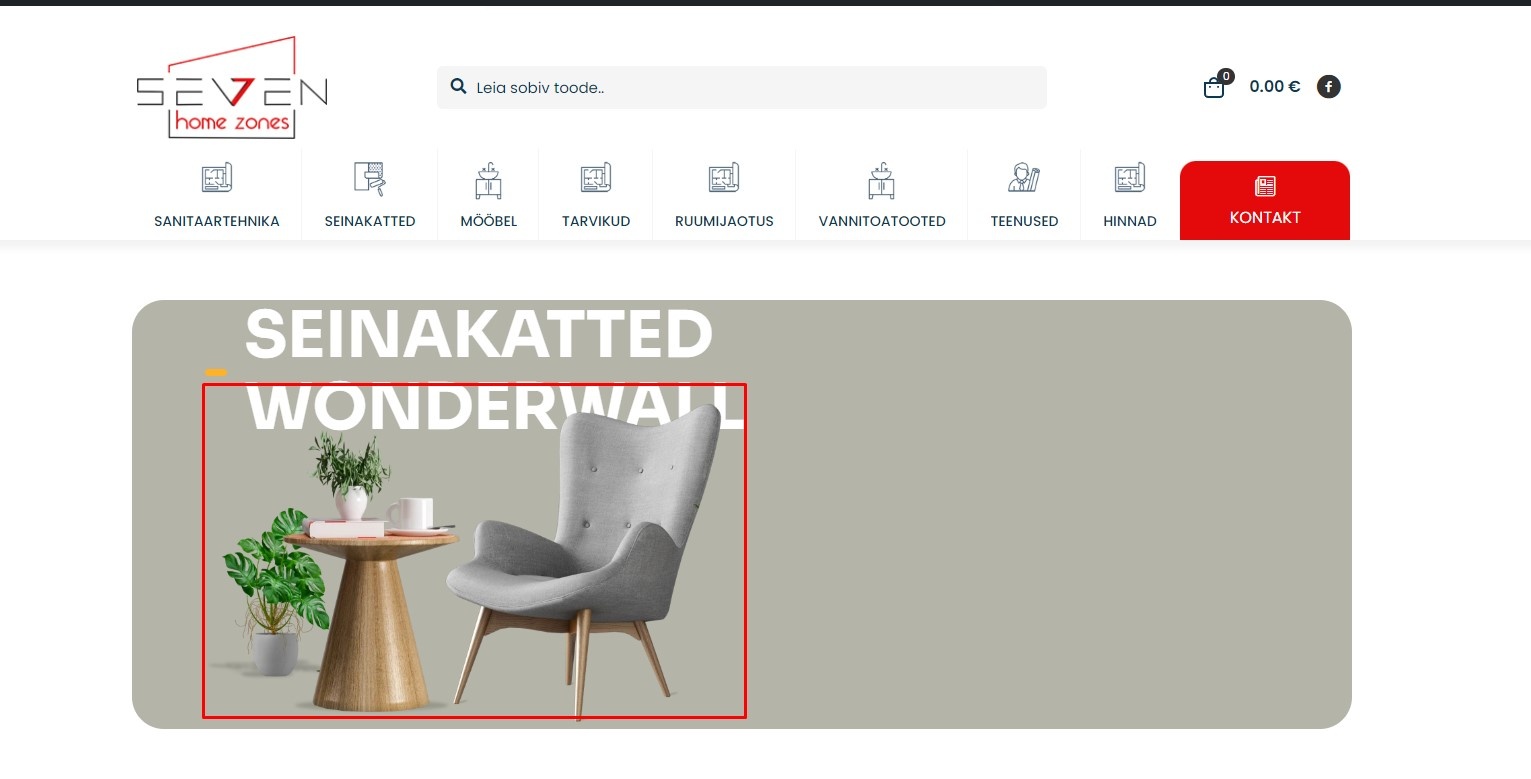Focus the 'Leia sobiv toode..' search field
The image size is (1531, 779).
742,88
